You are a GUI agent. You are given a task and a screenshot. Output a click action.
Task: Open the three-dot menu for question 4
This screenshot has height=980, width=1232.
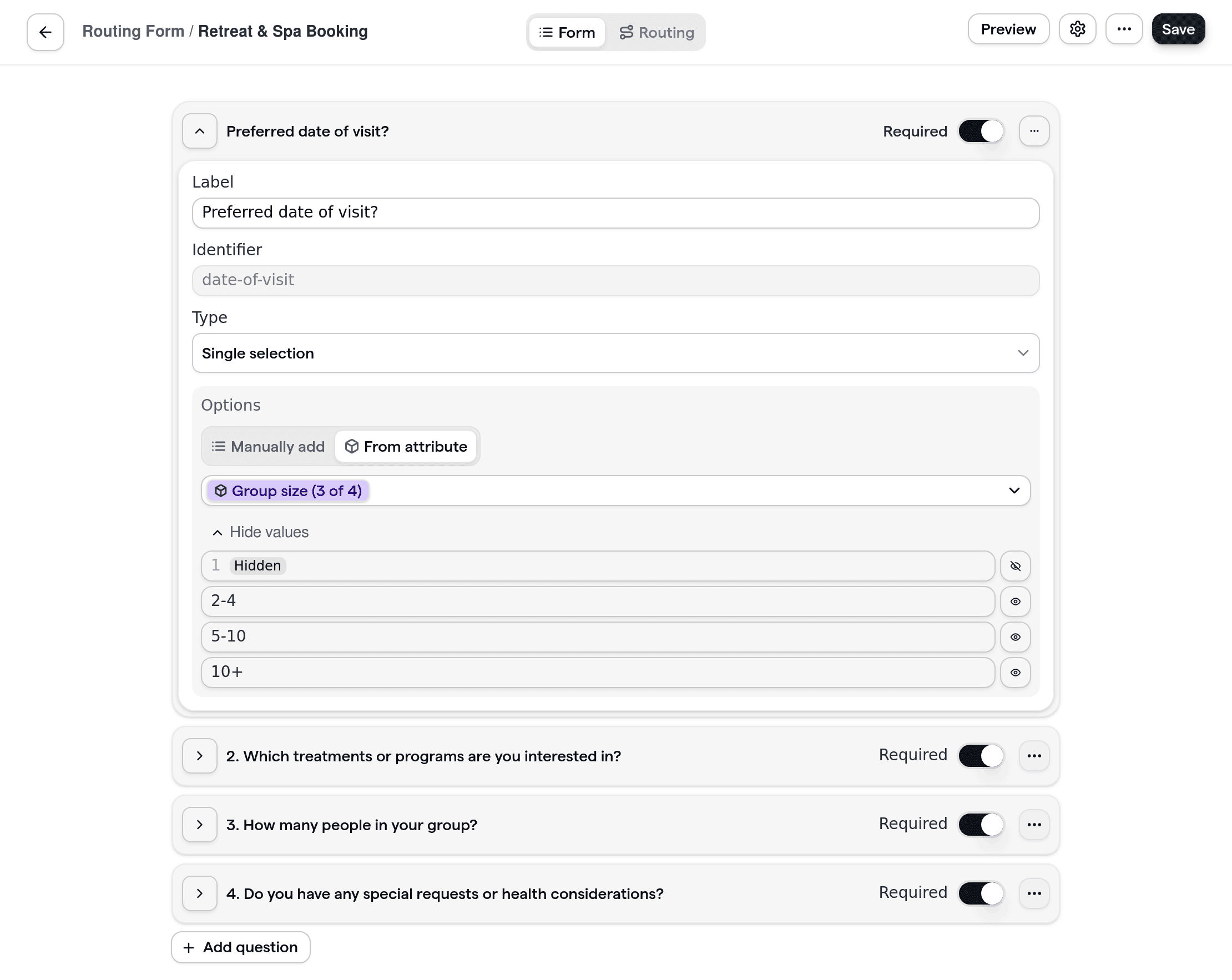coord(1034,893)
